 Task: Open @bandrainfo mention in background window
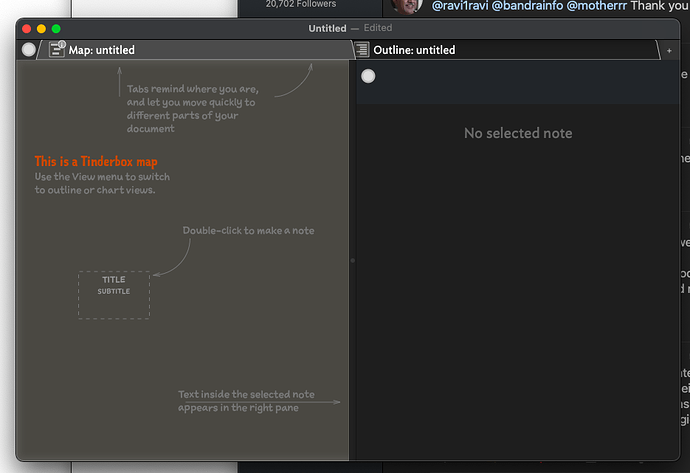[x=527, y=6]
